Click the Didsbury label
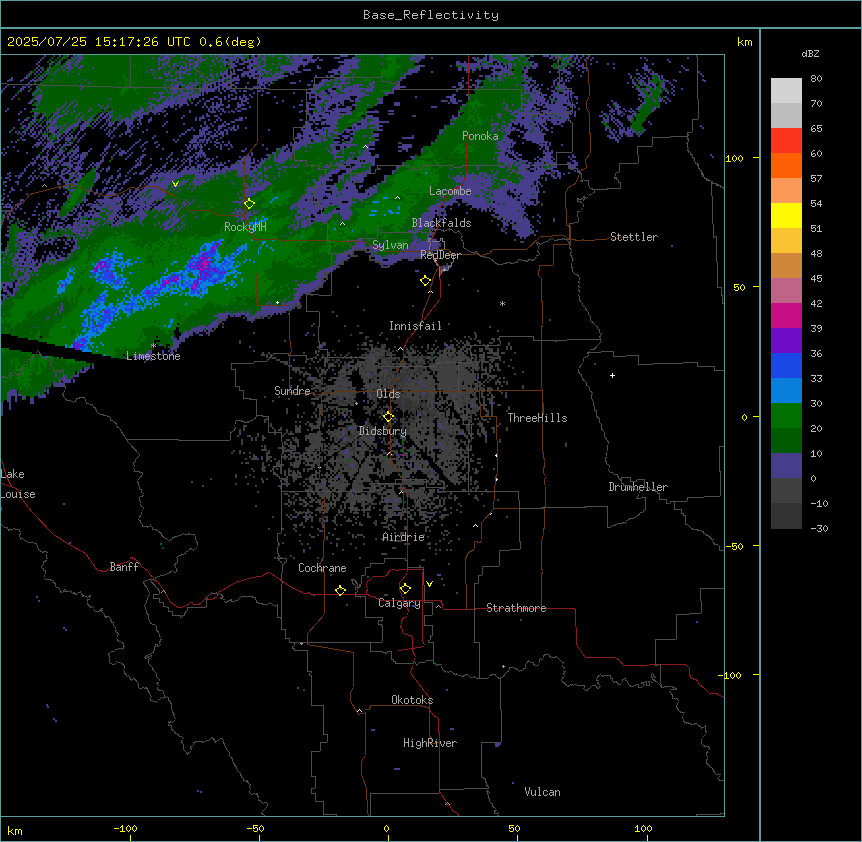Image resolution: width=862 pixels, height=842 pixels. click(x=383, y=431)
